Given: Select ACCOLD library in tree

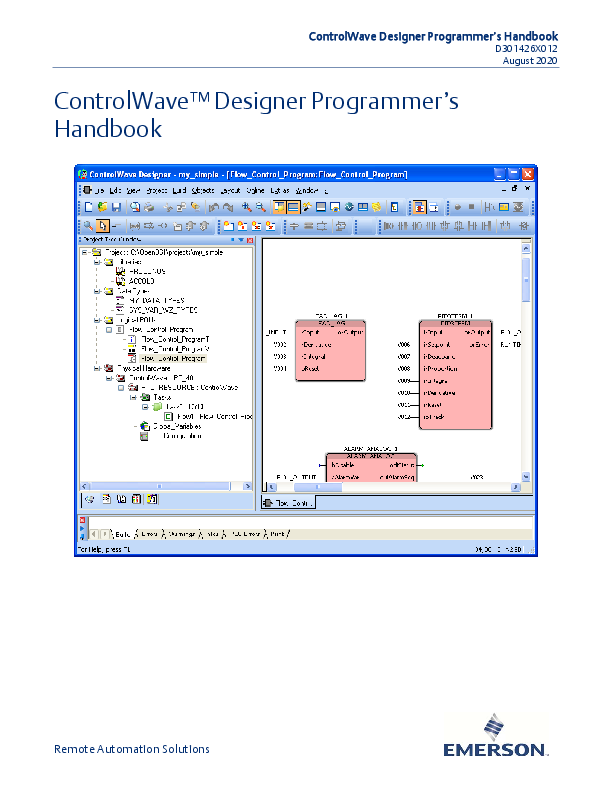Looking at the screenshot, I should point(141,281).
